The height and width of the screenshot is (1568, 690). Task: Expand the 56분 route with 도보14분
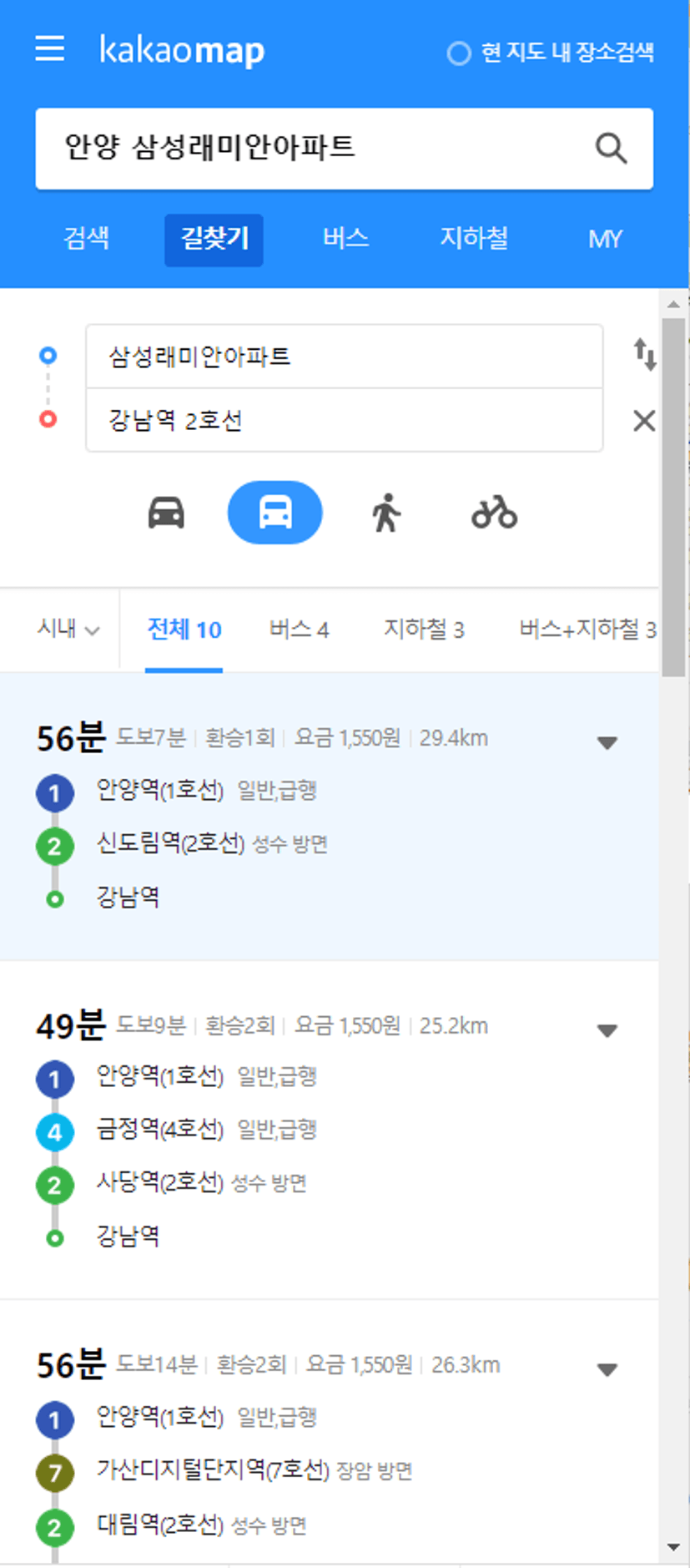(x=607, y=1369)
